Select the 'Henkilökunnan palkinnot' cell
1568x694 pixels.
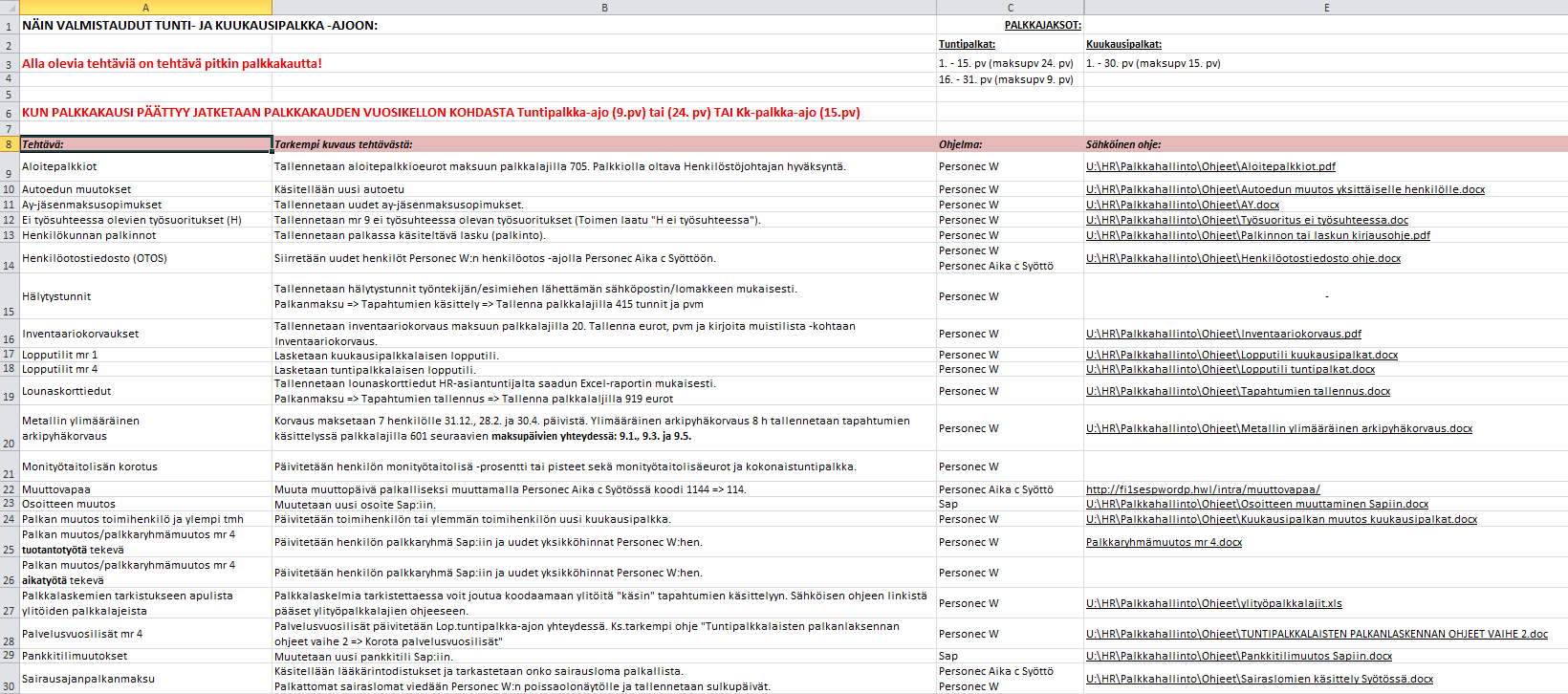click(x=145, y=235)
